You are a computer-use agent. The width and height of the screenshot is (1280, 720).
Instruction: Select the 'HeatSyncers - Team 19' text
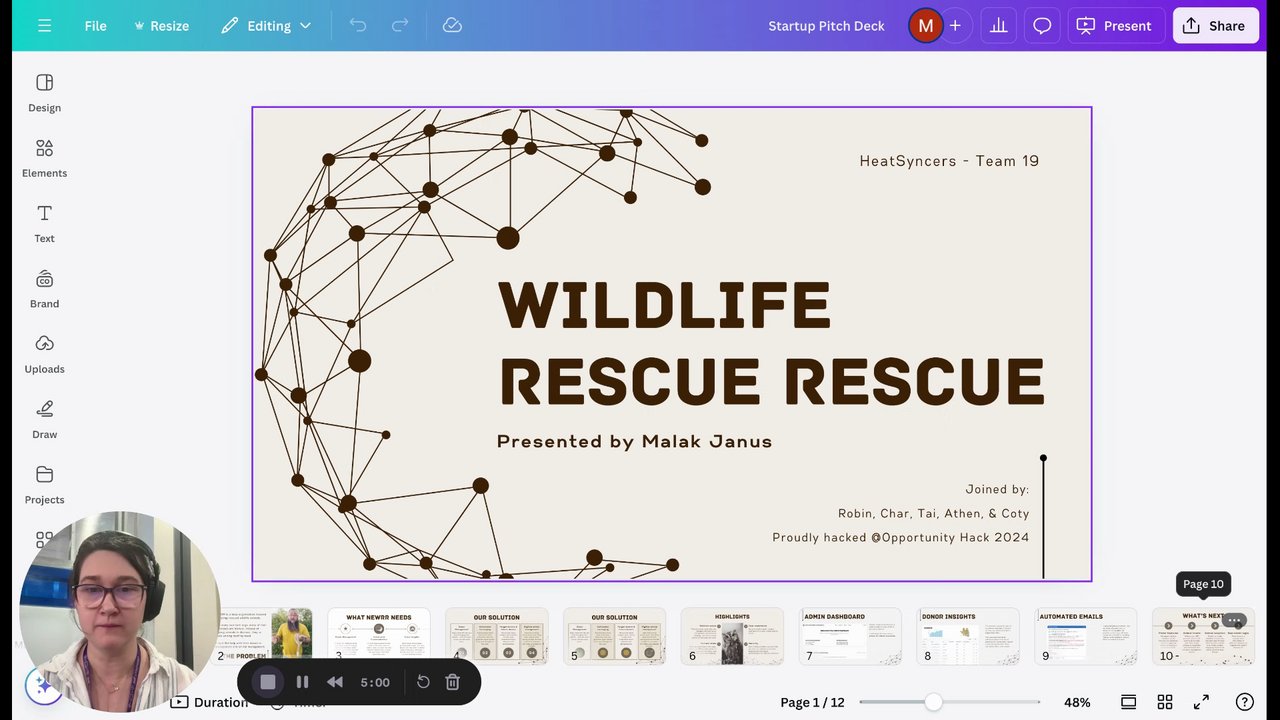pyautogui.click(x=949, y=160)
